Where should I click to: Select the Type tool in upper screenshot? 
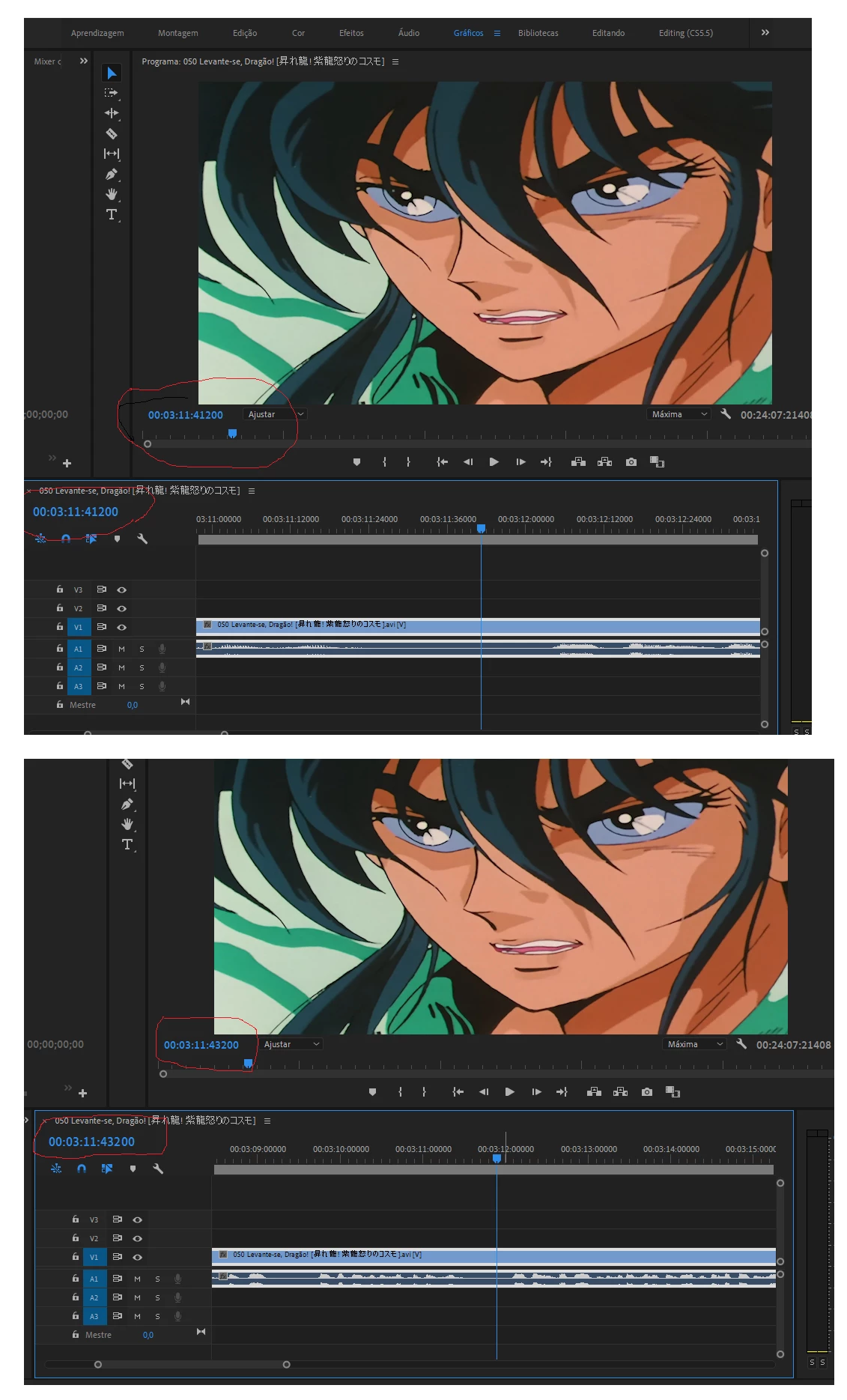[x=112, y=214]
